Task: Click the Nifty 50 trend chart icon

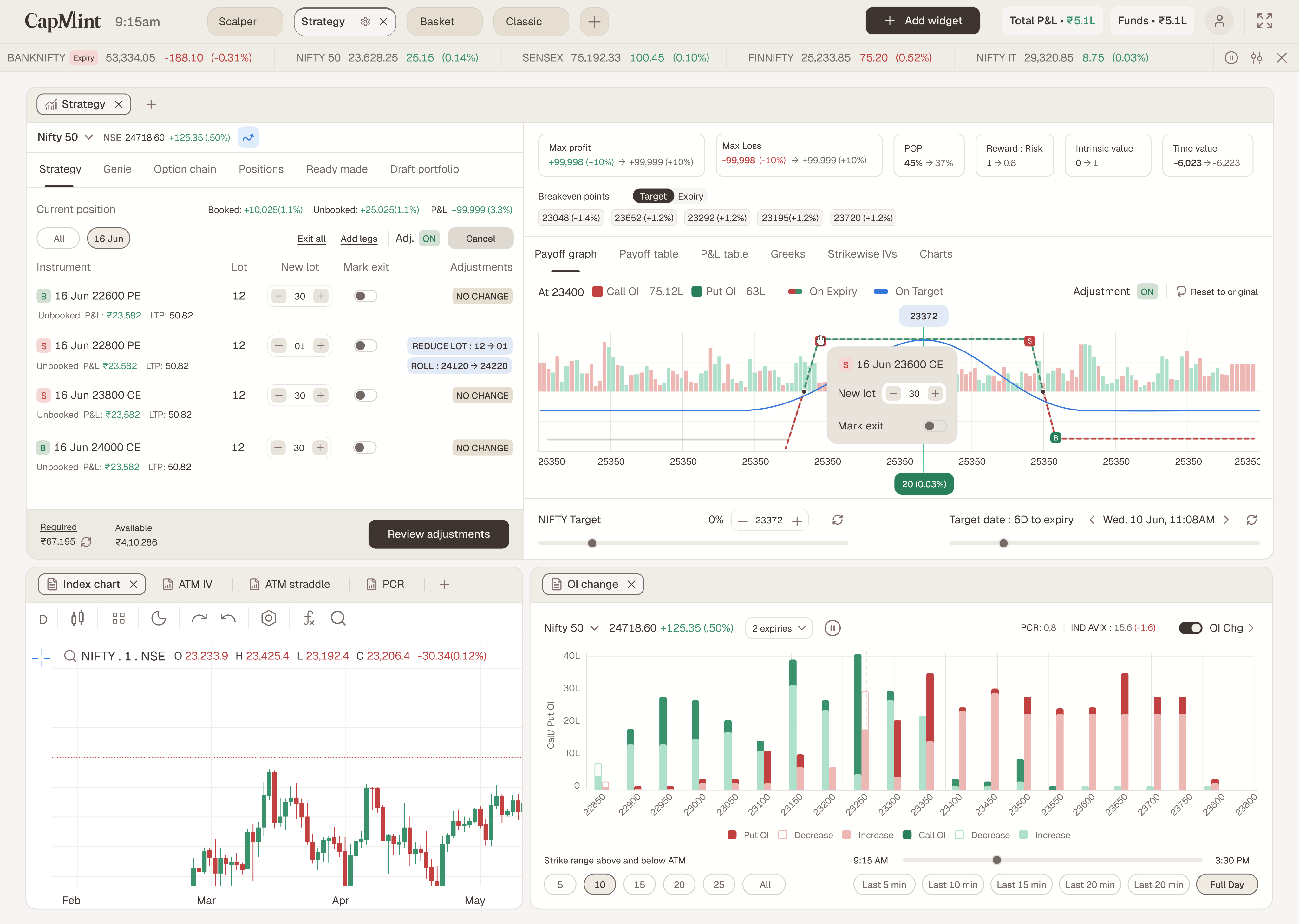Action: pyautogui.click(x=249, y=138)
